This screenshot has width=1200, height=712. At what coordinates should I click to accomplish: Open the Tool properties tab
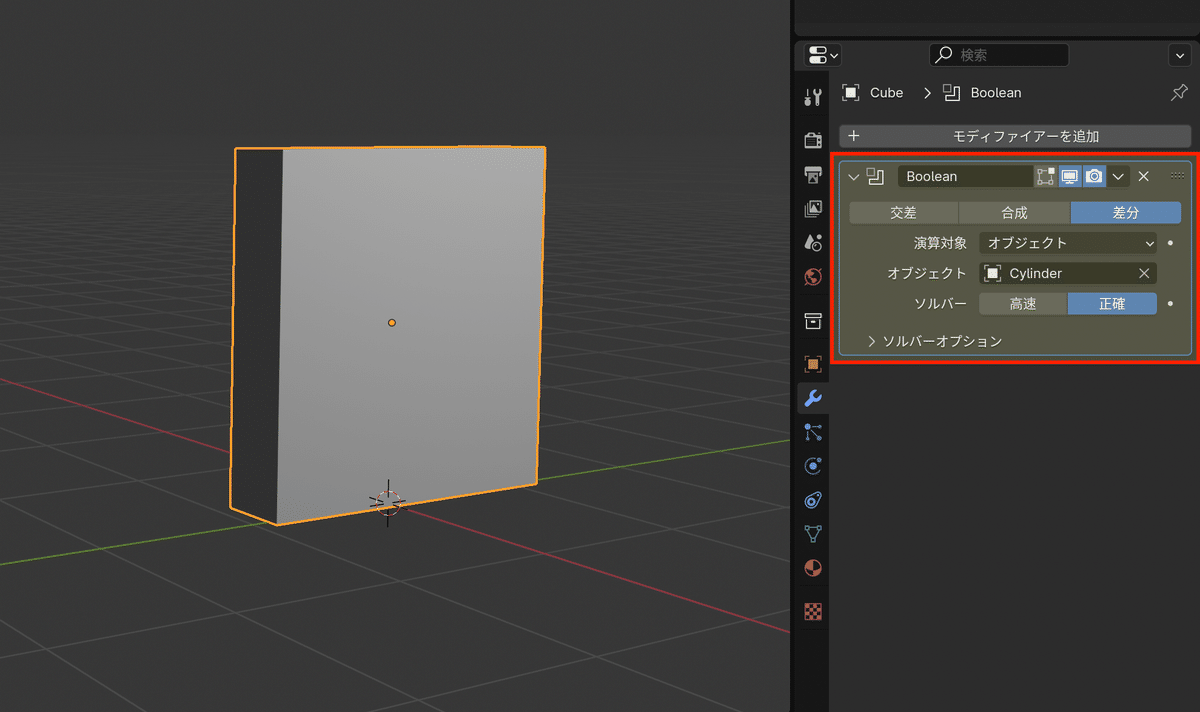pyautogui.click(x=813, y=97)
